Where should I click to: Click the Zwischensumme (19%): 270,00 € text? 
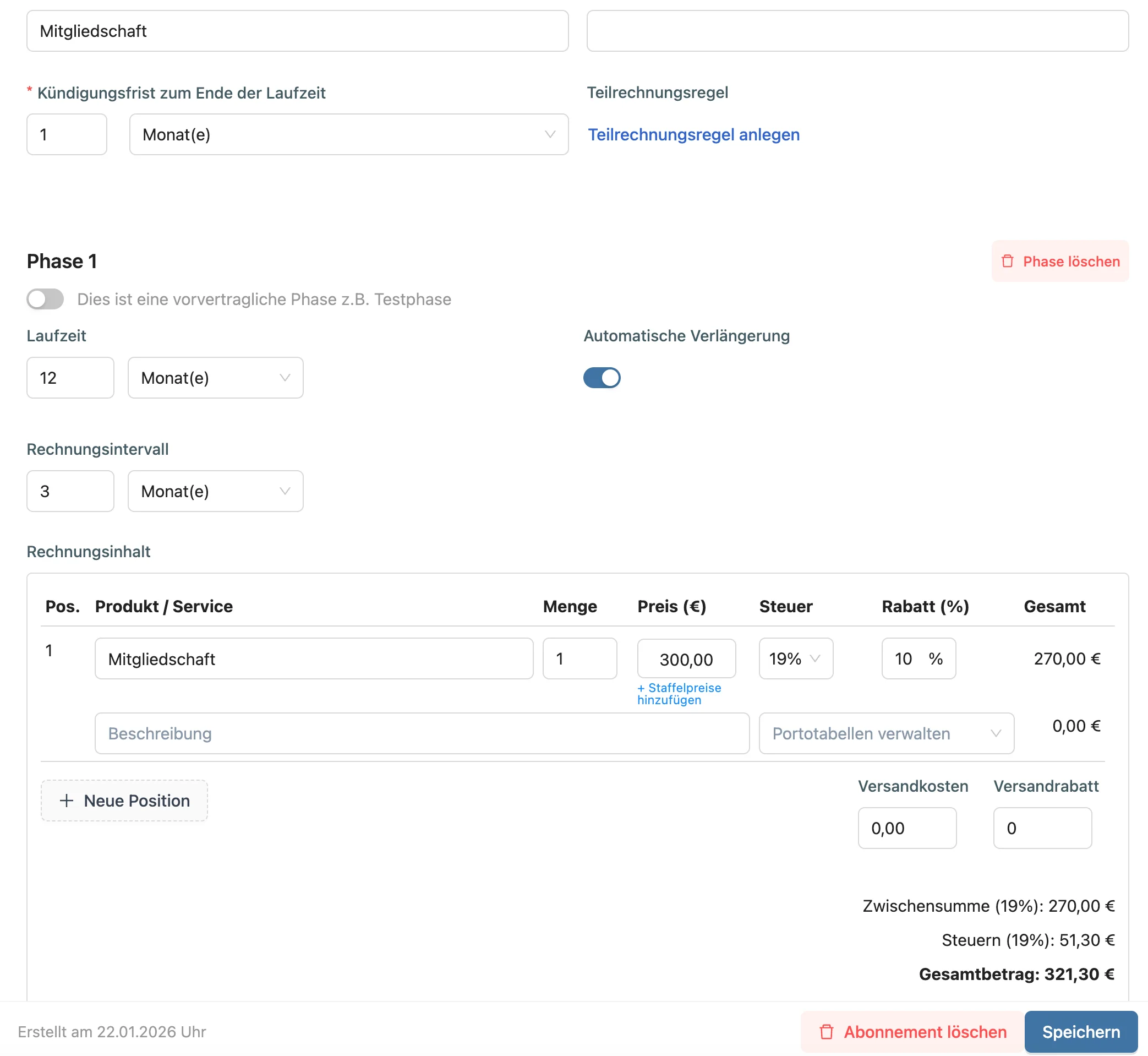coord(988,906)
